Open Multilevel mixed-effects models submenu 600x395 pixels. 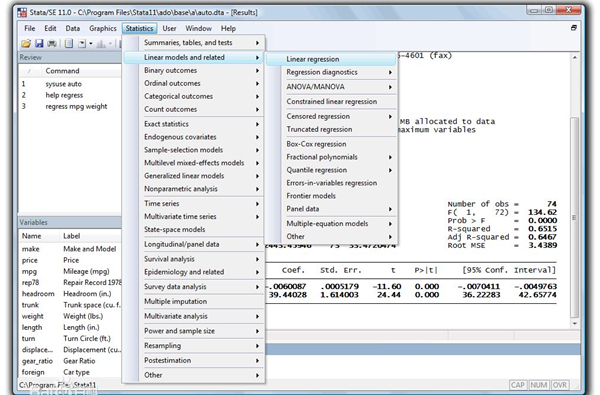(193, 163)
